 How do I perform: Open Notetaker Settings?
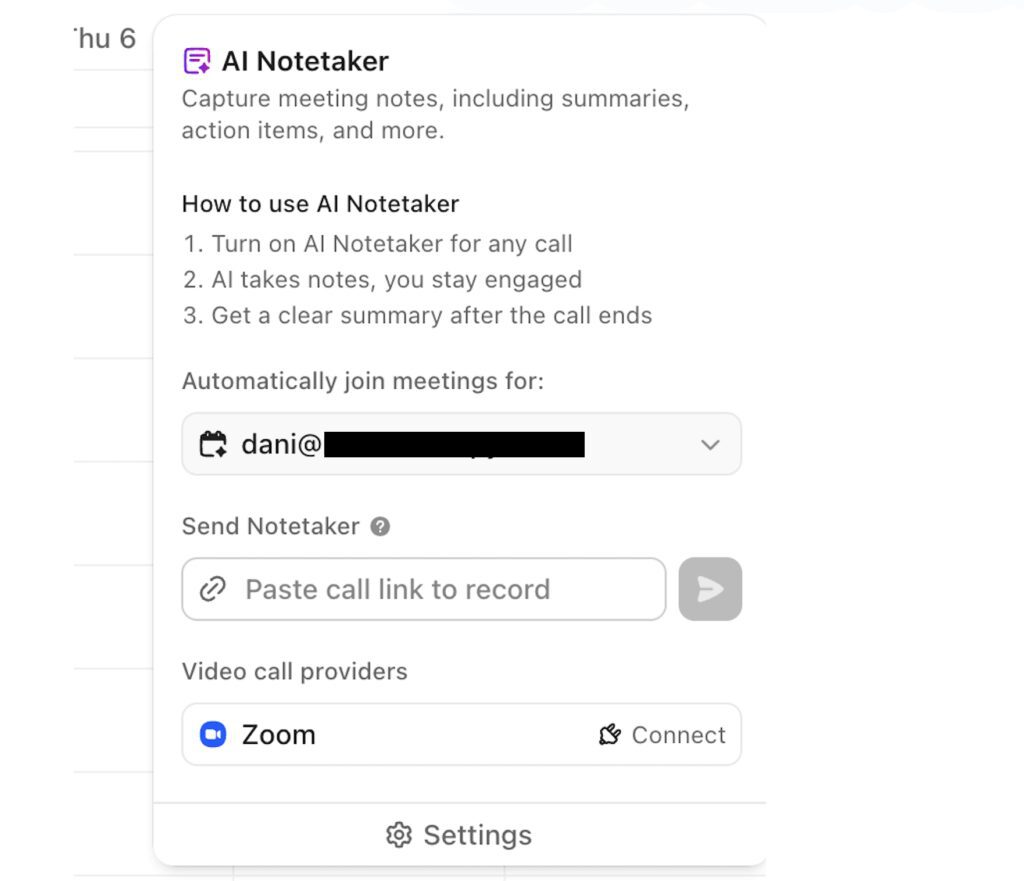point(458,834)
